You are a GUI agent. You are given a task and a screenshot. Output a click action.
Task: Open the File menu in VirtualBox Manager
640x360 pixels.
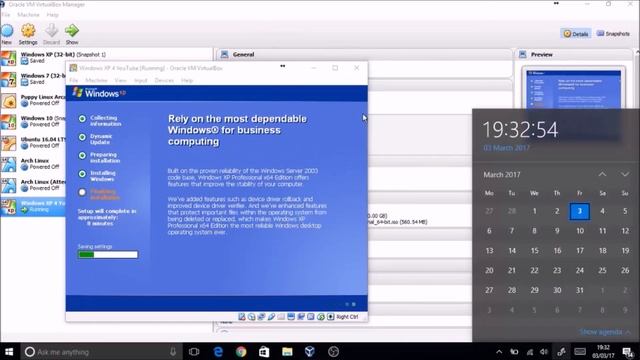pos(6,15)
